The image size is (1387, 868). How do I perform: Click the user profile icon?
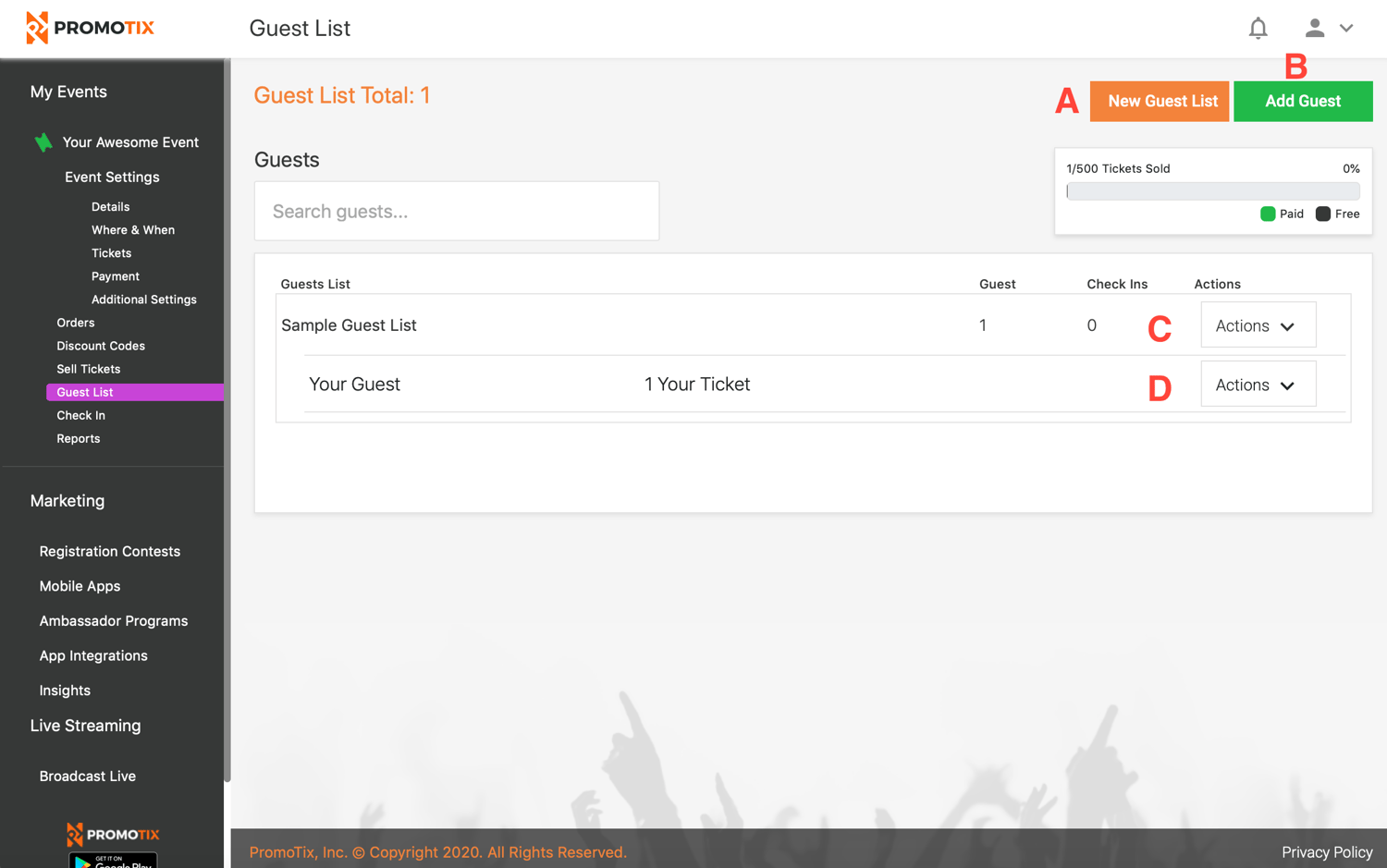[1314, 28]
